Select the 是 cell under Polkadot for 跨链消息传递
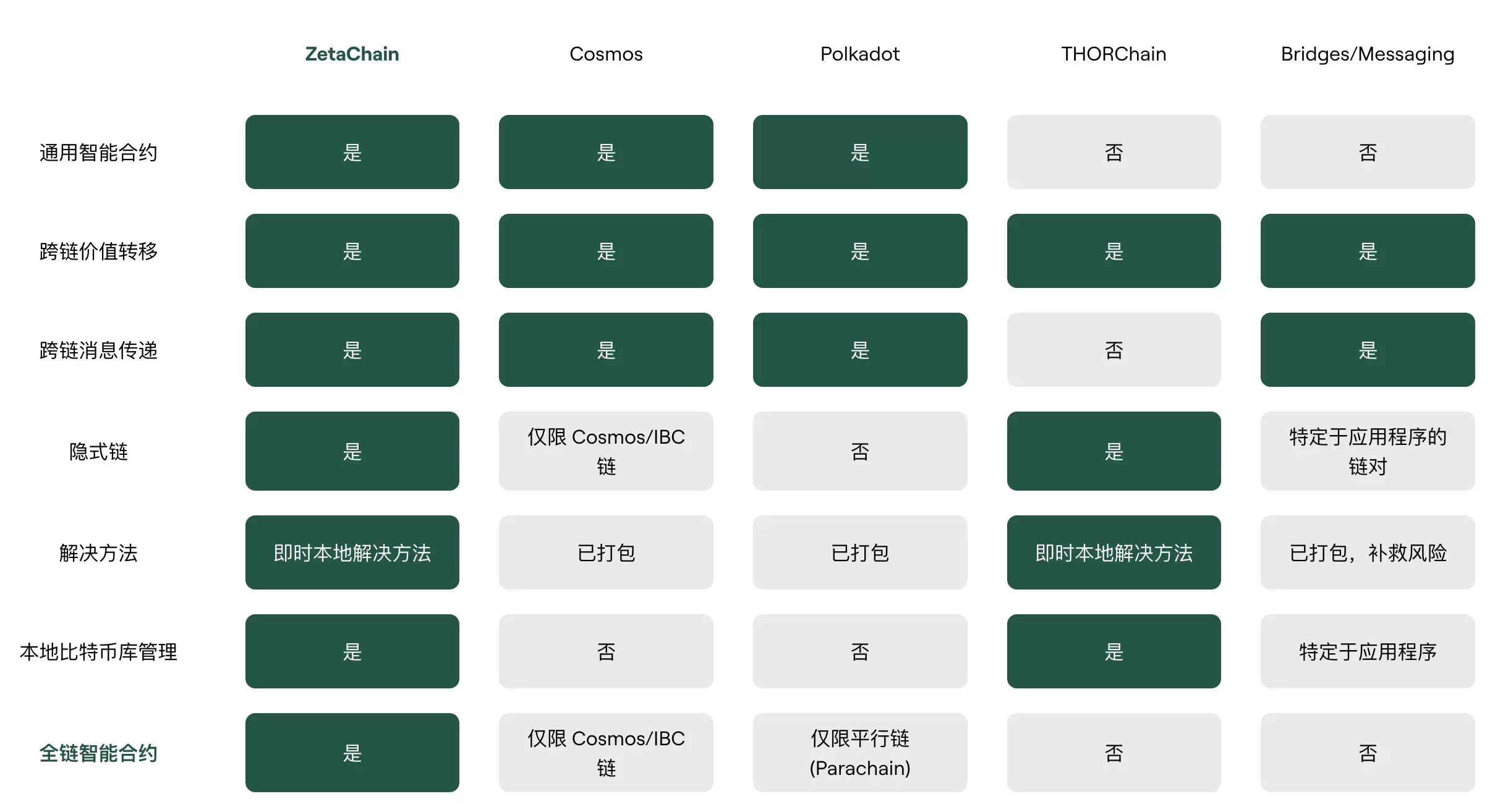 click(859, 350)
